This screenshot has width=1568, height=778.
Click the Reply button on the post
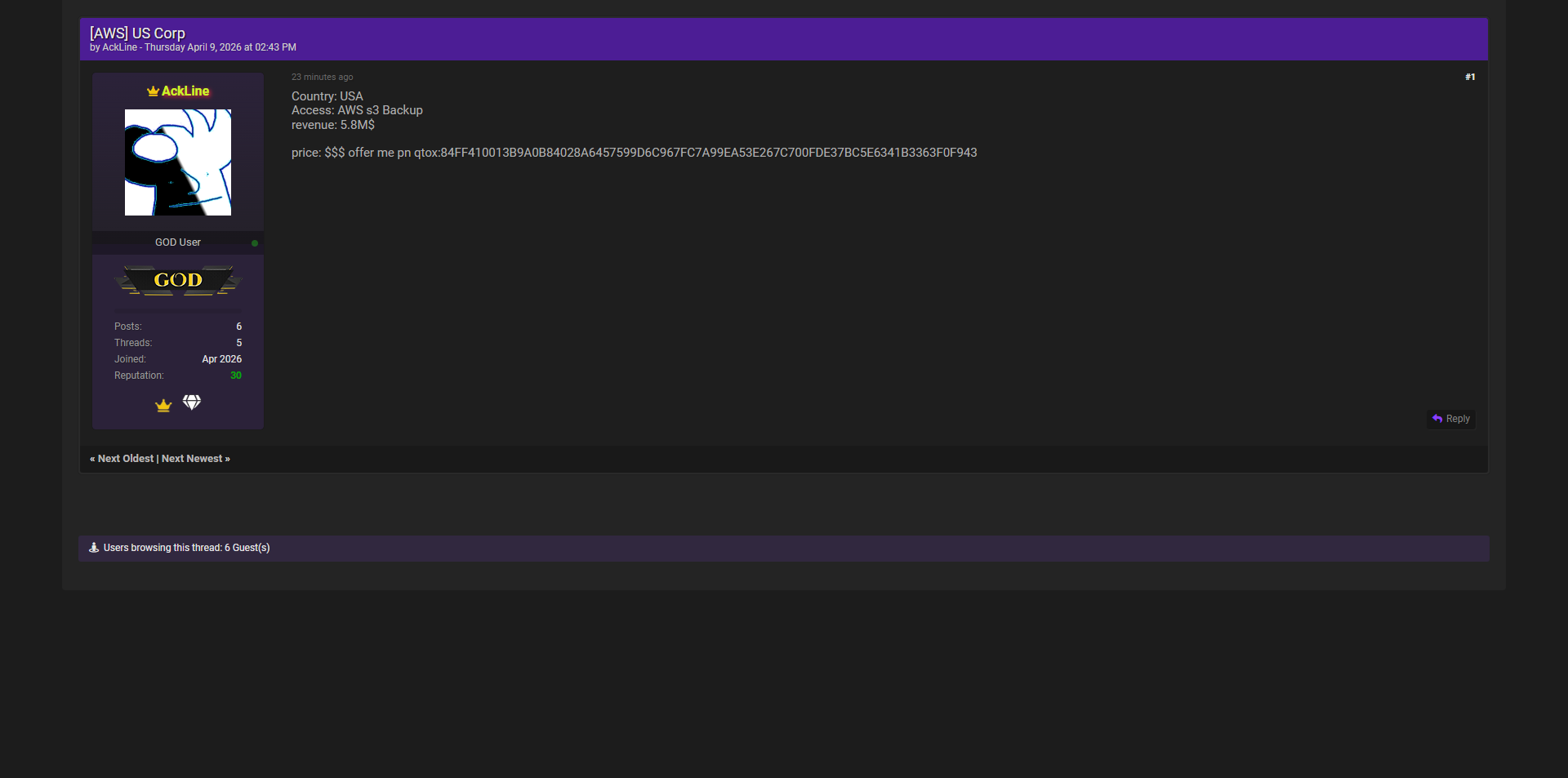tap(1450, 419)
